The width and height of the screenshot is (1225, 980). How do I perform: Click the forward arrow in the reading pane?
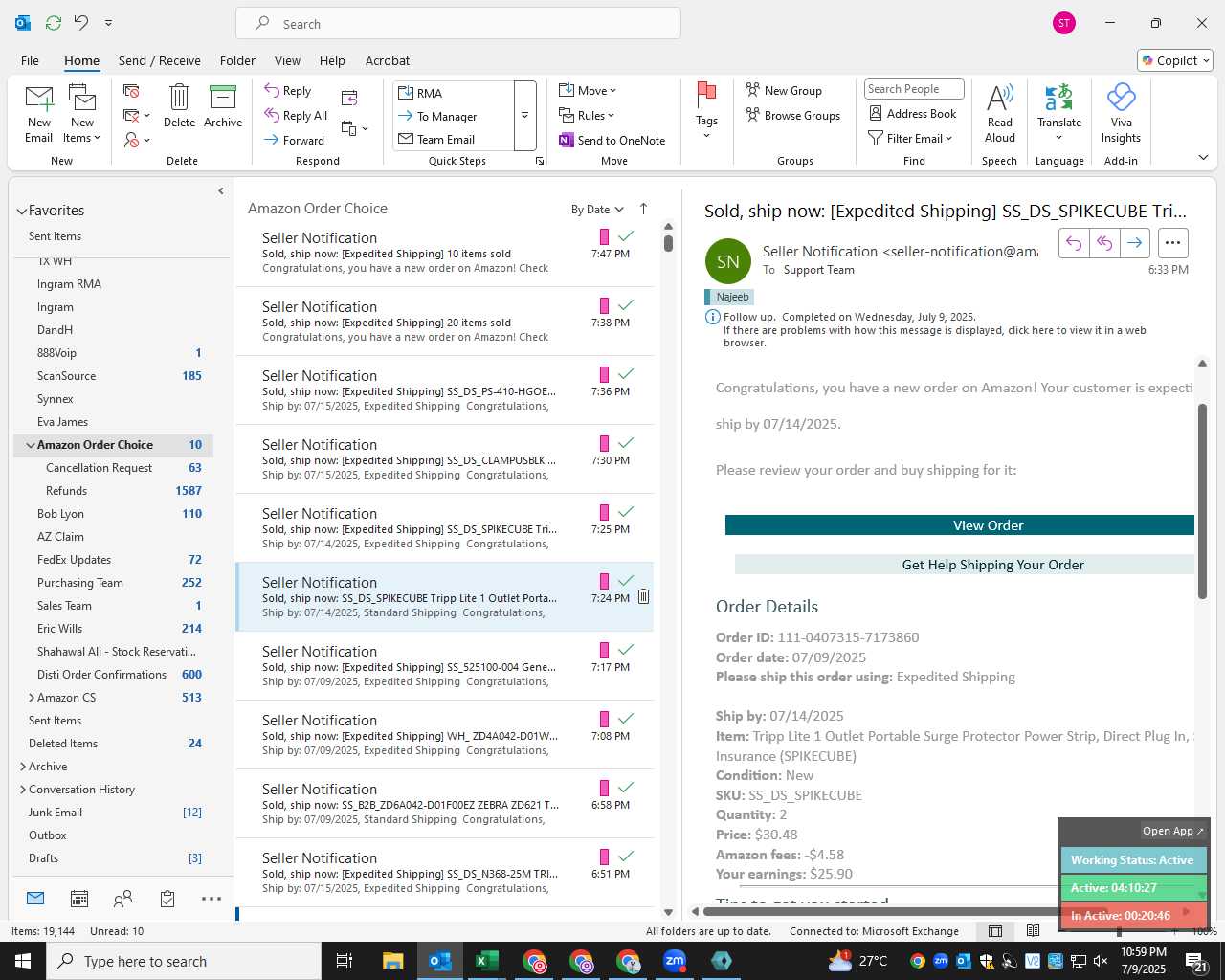pos(1134,243)
